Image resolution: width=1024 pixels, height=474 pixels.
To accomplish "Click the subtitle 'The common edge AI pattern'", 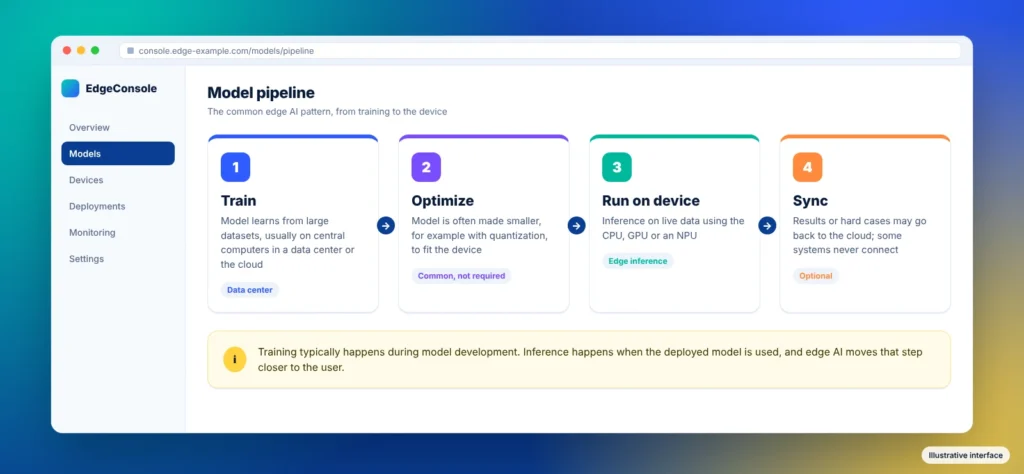I will pos(327,112).
